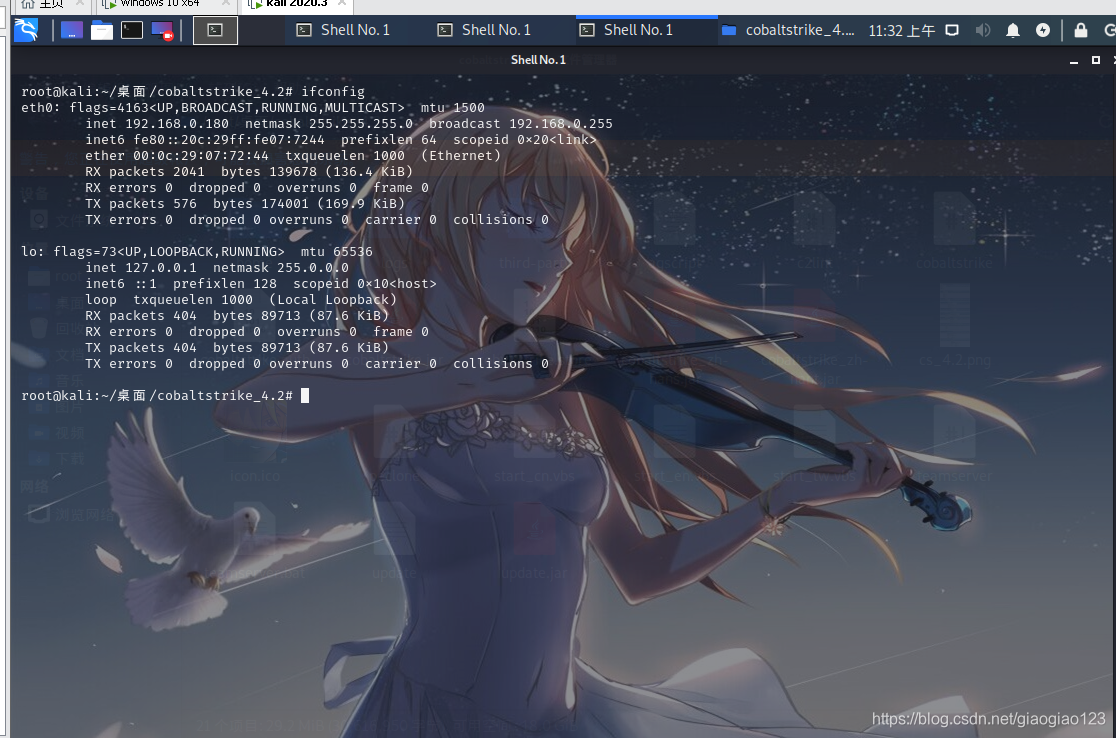1116x738 pixels.
Task: Open the Kali dragon applications menu
Action: coord(26,30)
